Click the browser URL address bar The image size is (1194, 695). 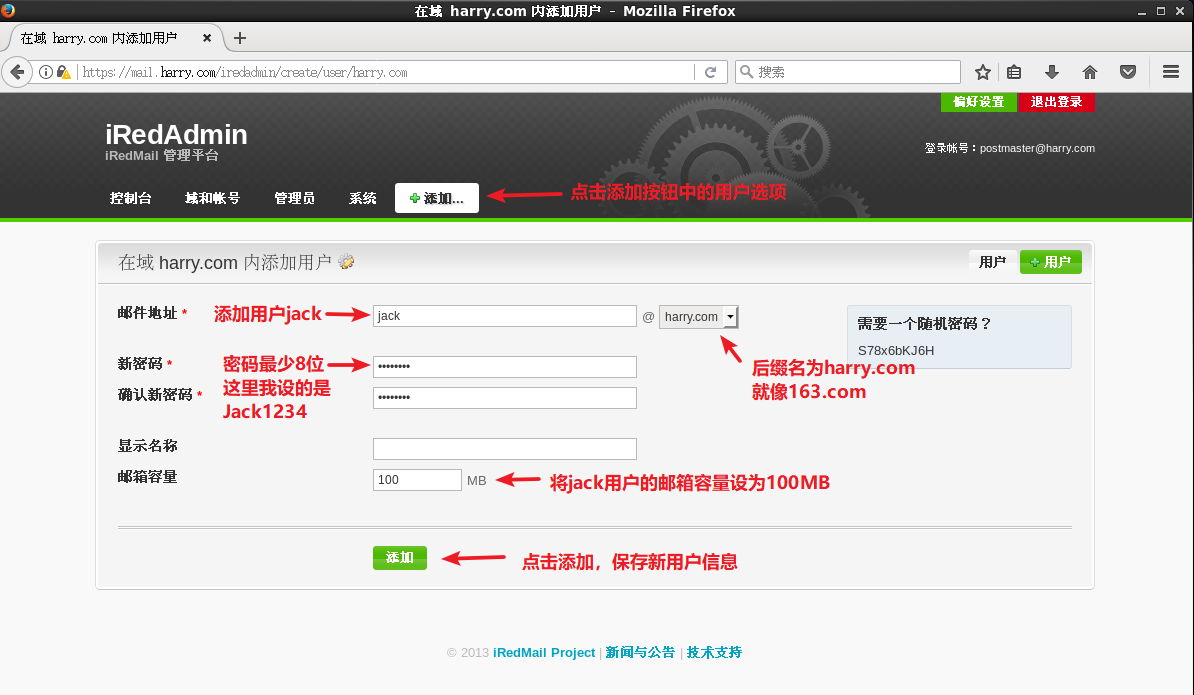click(x=385, y=72)
